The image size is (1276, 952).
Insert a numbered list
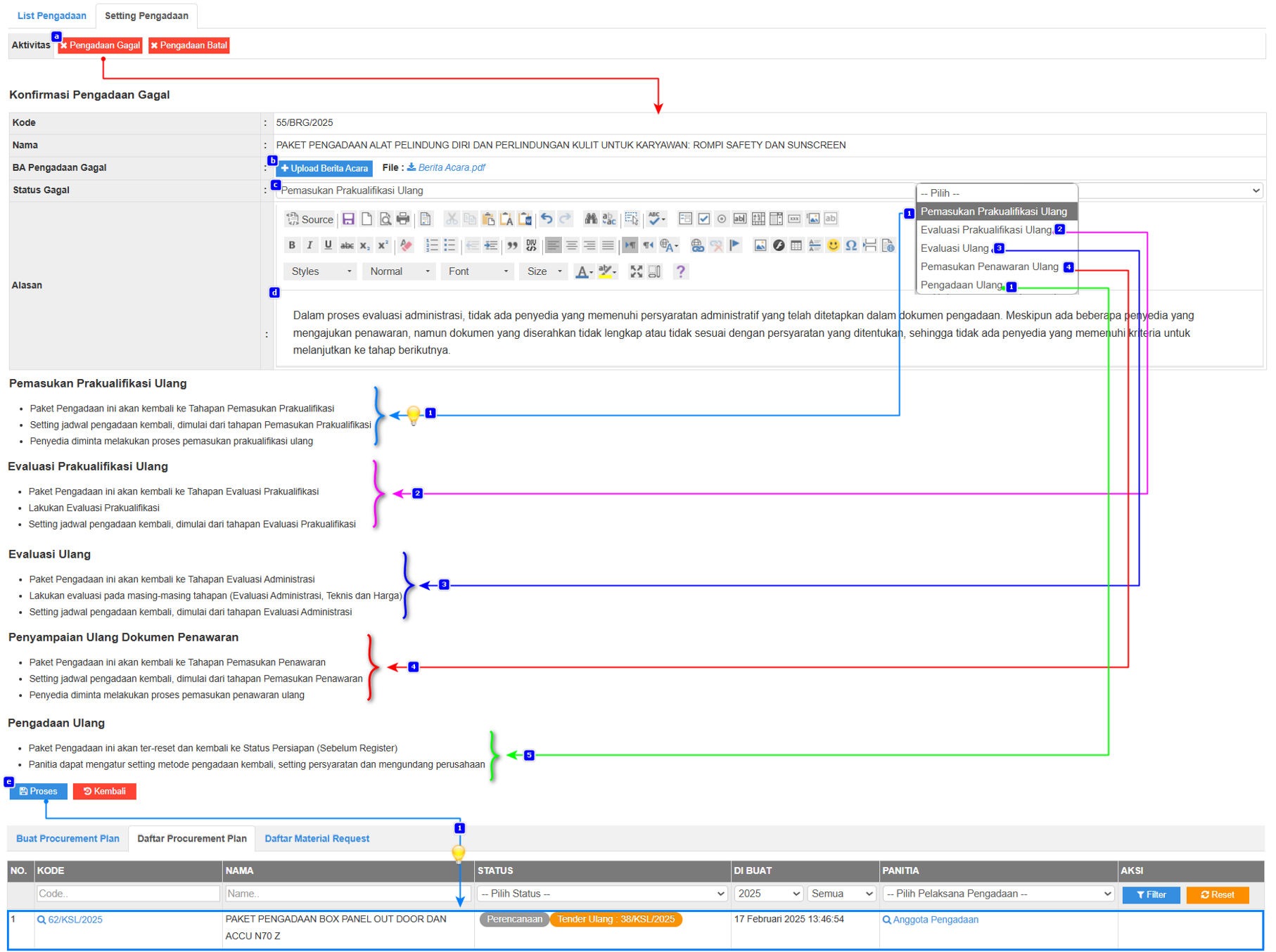(x=432, y=245)
